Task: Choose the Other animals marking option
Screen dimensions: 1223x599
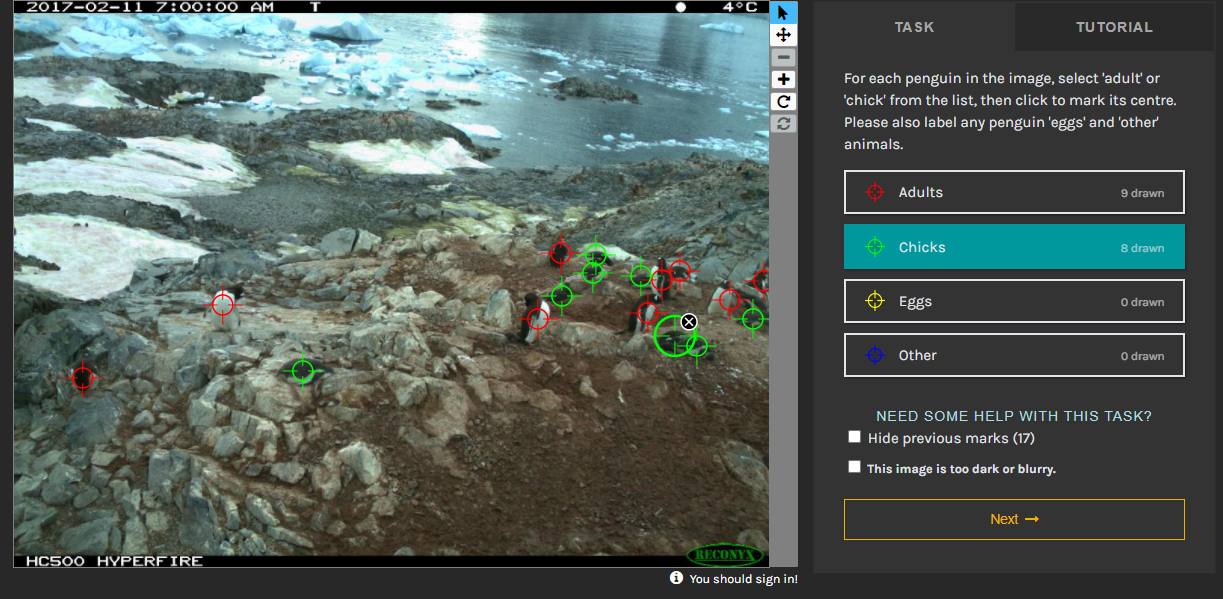Action: pos(1014,355)
